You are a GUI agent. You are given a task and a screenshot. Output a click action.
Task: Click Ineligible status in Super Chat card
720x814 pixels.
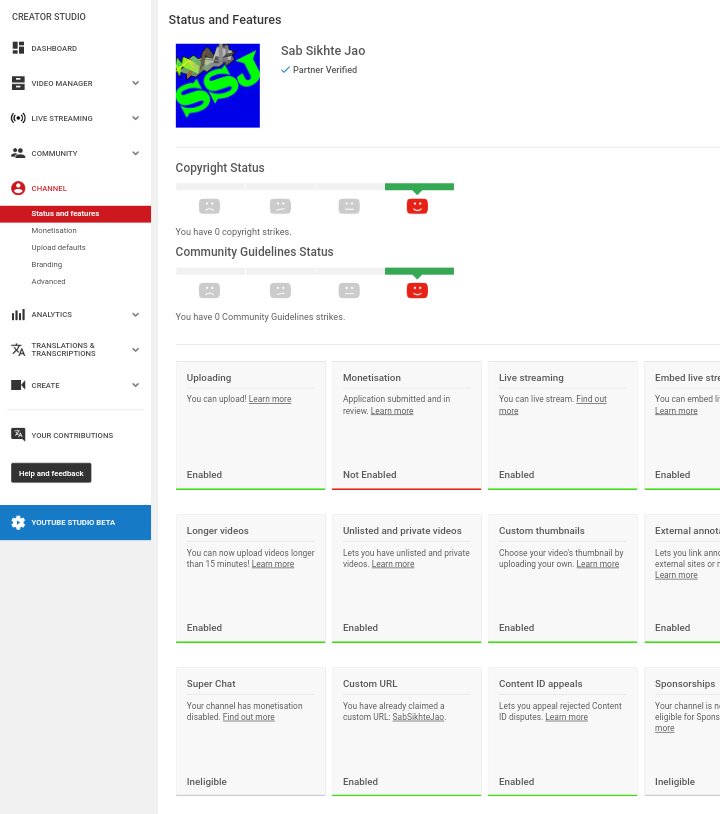coord(207,781)
